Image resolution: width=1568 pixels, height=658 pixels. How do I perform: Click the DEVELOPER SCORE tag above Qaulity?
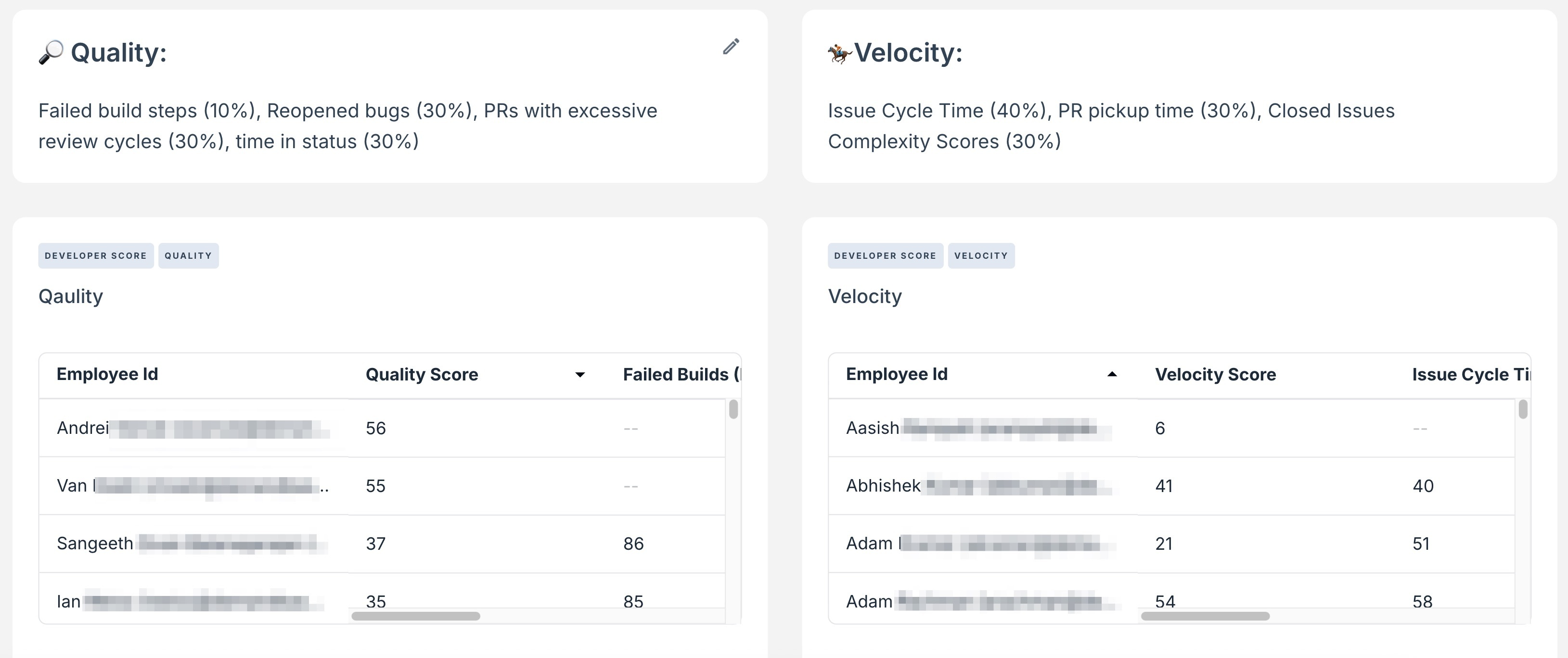click(96, 255)
